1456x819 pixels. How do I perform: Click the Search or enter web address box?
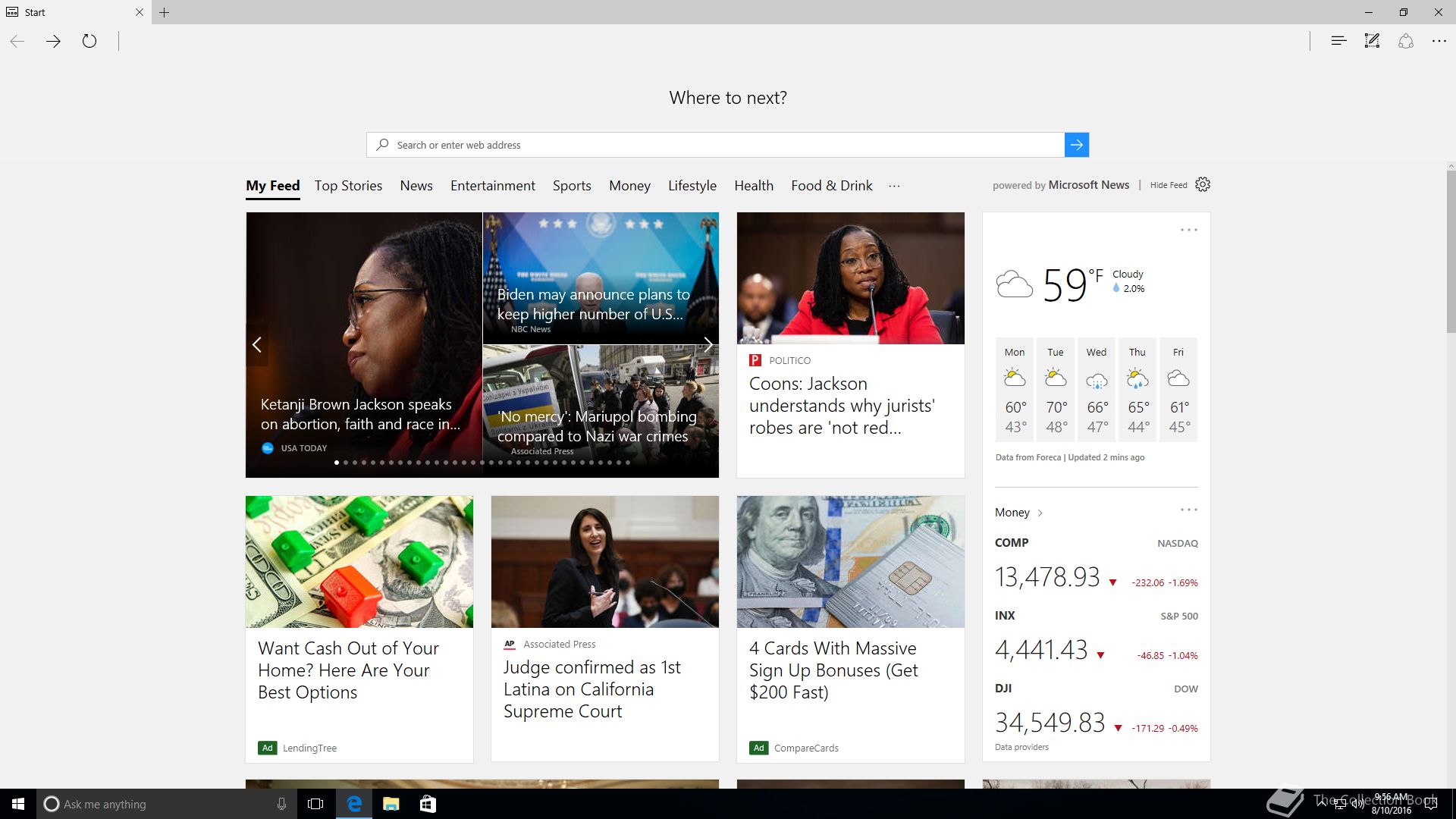pyautogui.click(x=715, y=145)
